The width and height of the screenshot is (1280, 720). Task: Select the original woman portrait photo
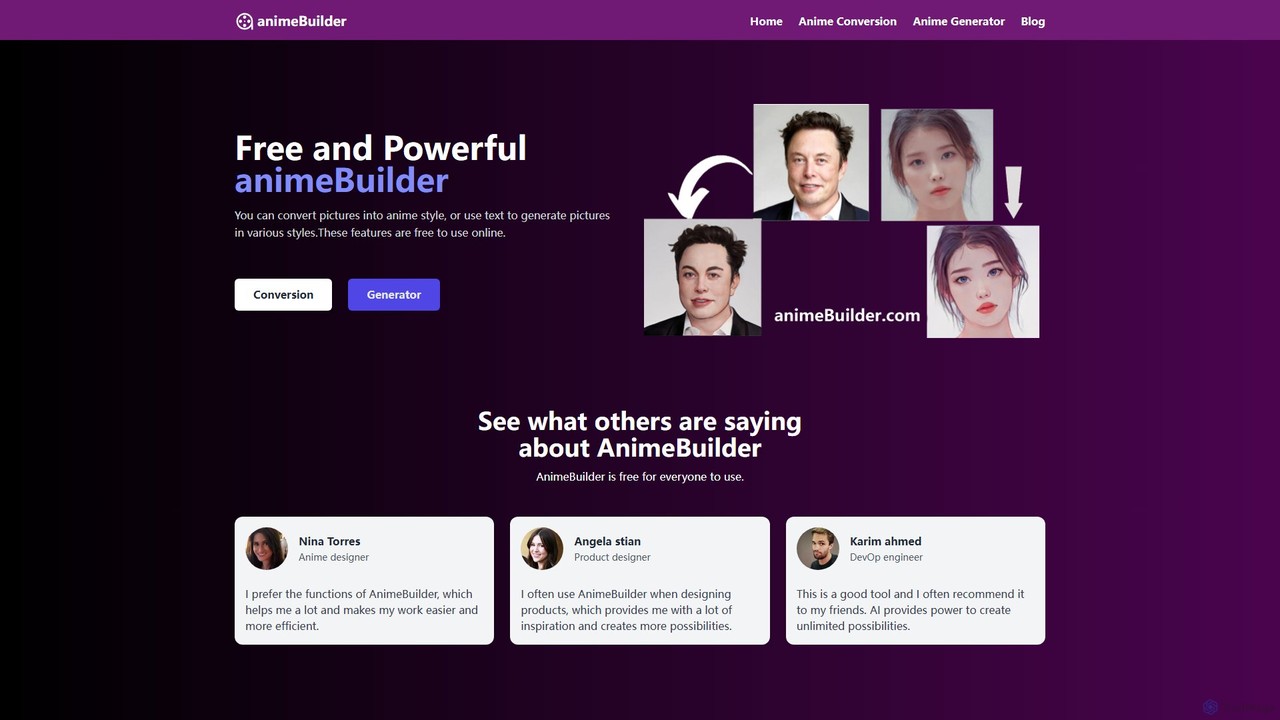pos(937,165)
